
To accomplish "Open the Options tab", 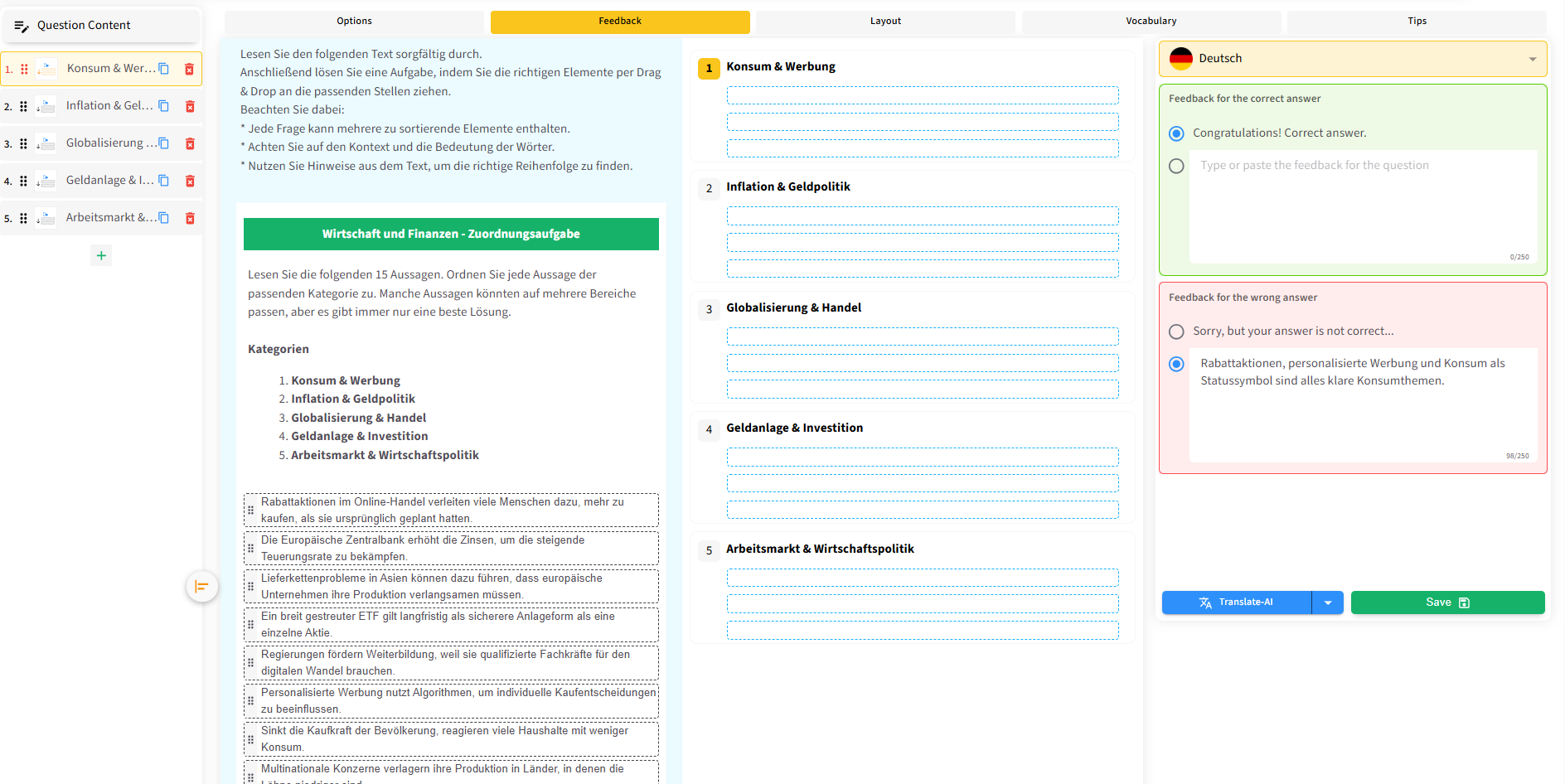I will (x=354, y=22).
